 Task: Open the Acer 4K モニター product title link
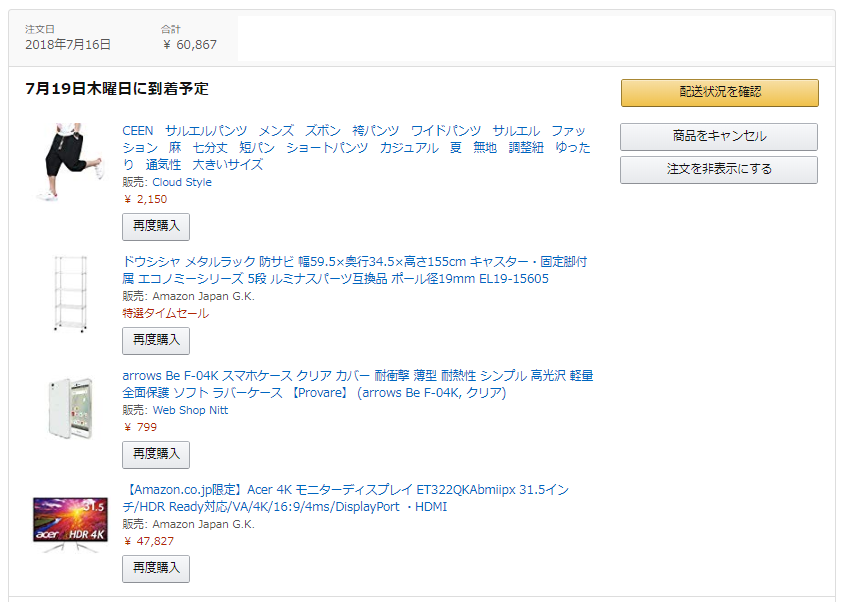pos(346,498)
